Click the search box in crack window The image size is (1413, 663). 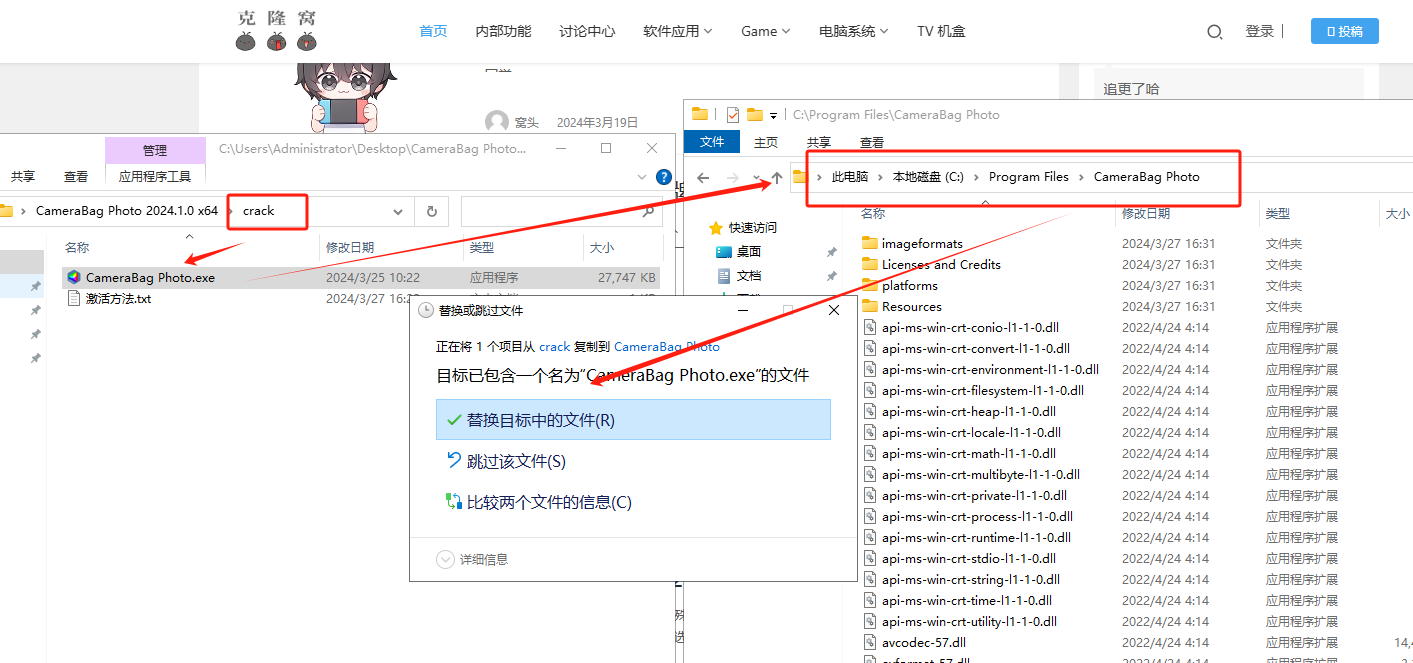pyautogui.click(x=561, y=212)
